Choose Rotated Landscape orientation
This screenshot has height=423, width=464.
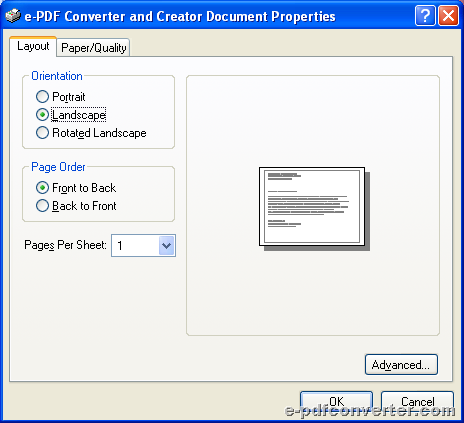point(42,133)
